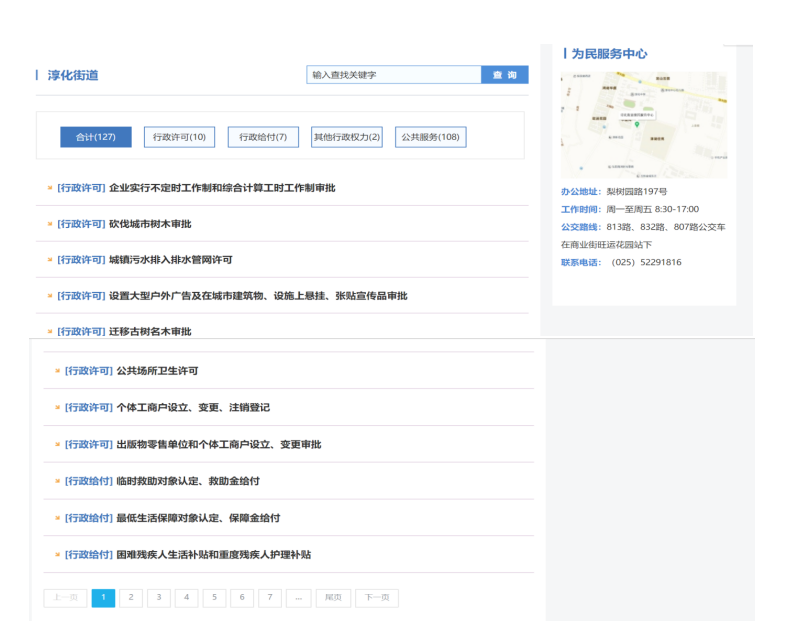Open 城镇污水排入排水管网许可 item
Image resolution: width=792 pixels, height=621 pixels.
(171, 260)
